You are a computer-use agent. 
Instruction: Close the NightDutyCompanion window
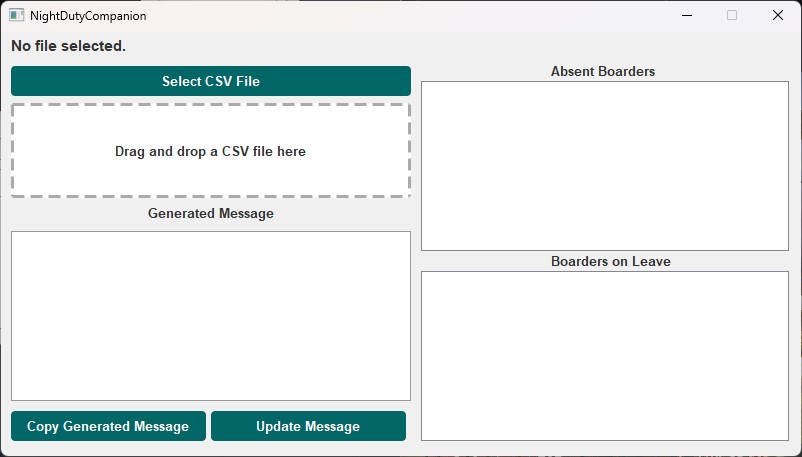[777, 15]
